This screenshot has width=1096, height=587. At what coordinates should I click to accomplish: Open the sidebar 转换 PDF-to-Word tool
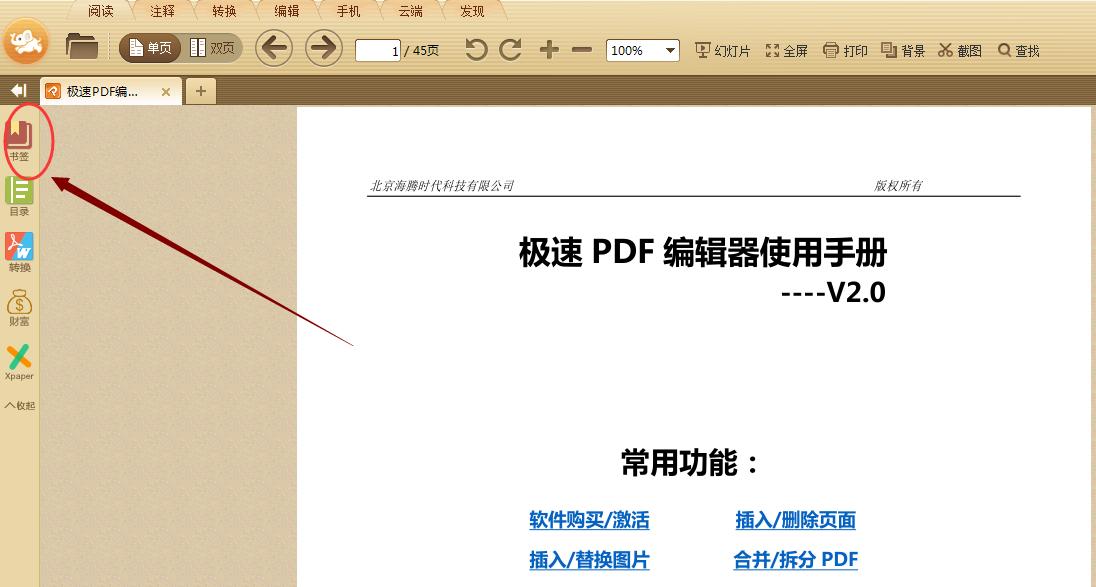19,252
